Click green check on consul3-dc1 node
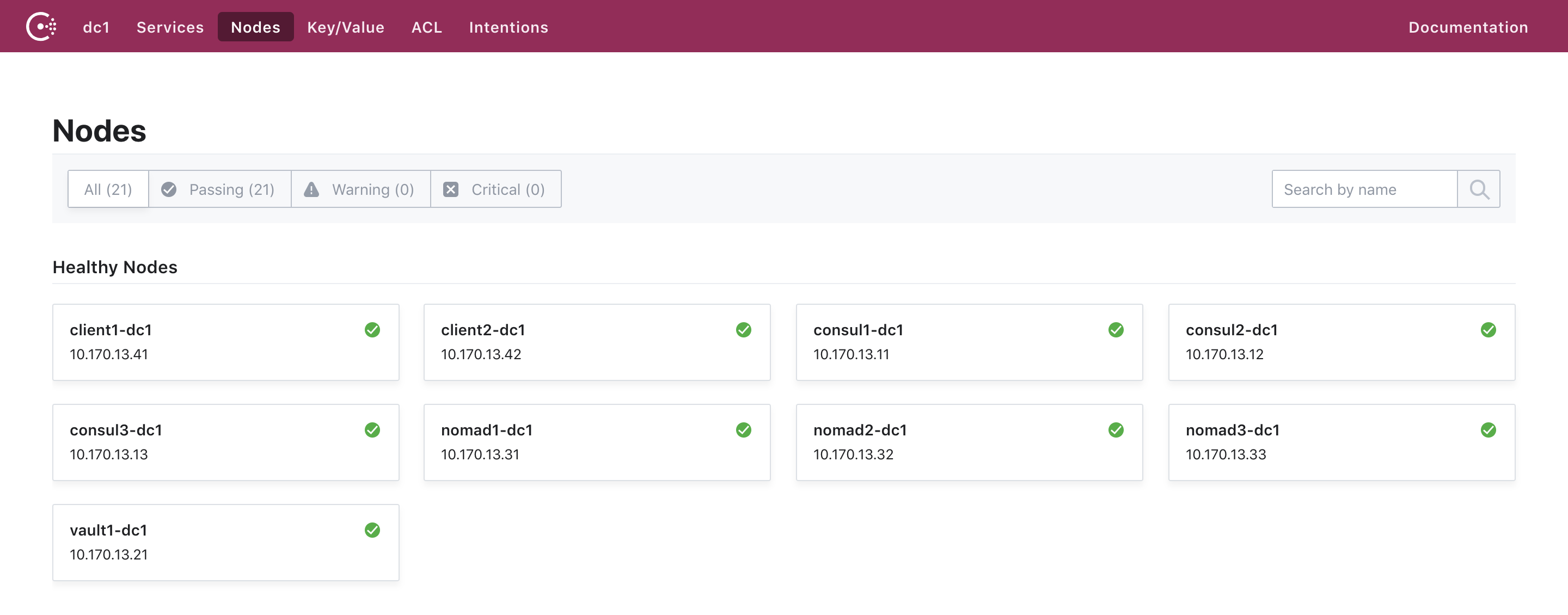Viewport: 1568px width, 615px height. pyautogui.click(x=372, y=430)
